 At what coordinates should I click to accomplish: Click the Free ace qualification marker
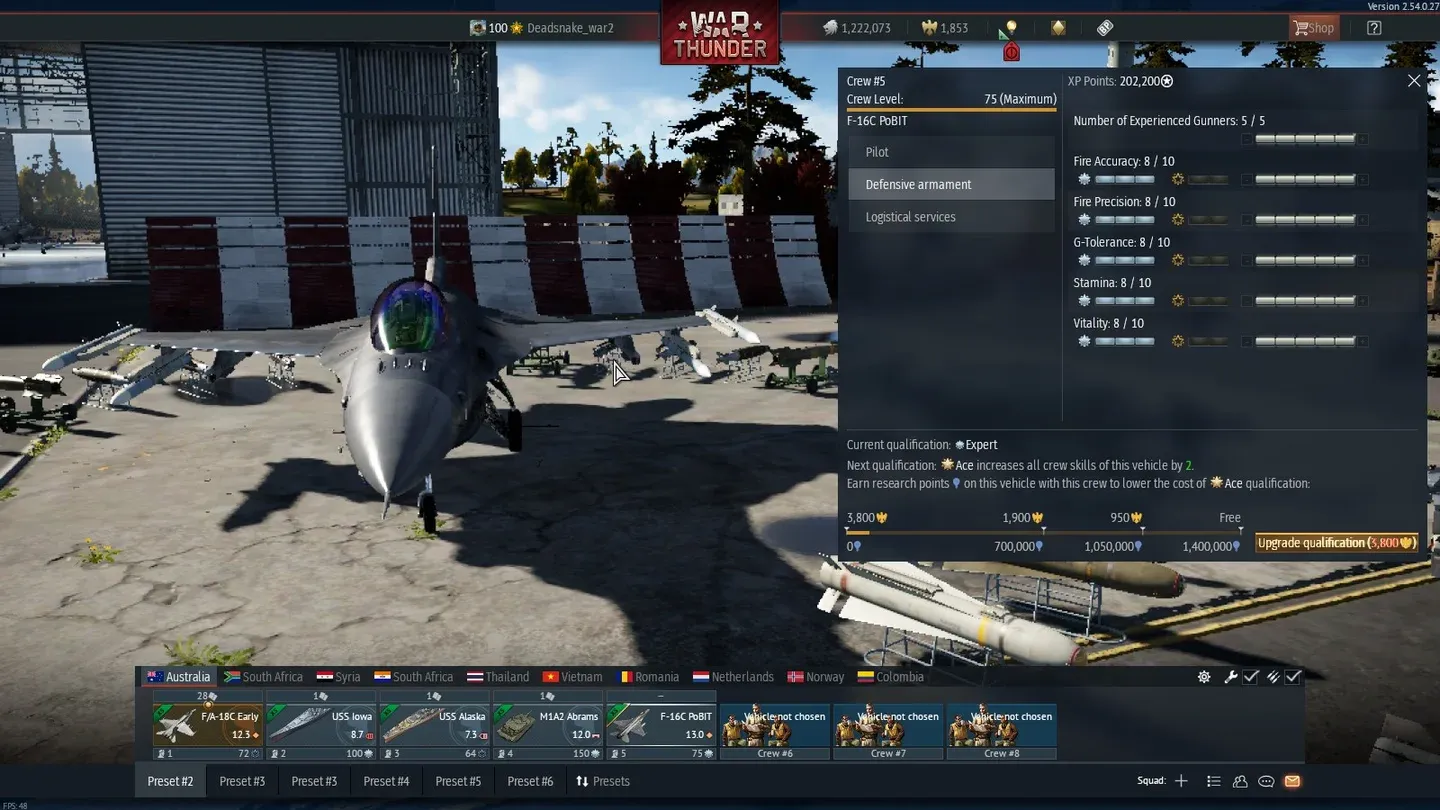point(1230,517)
